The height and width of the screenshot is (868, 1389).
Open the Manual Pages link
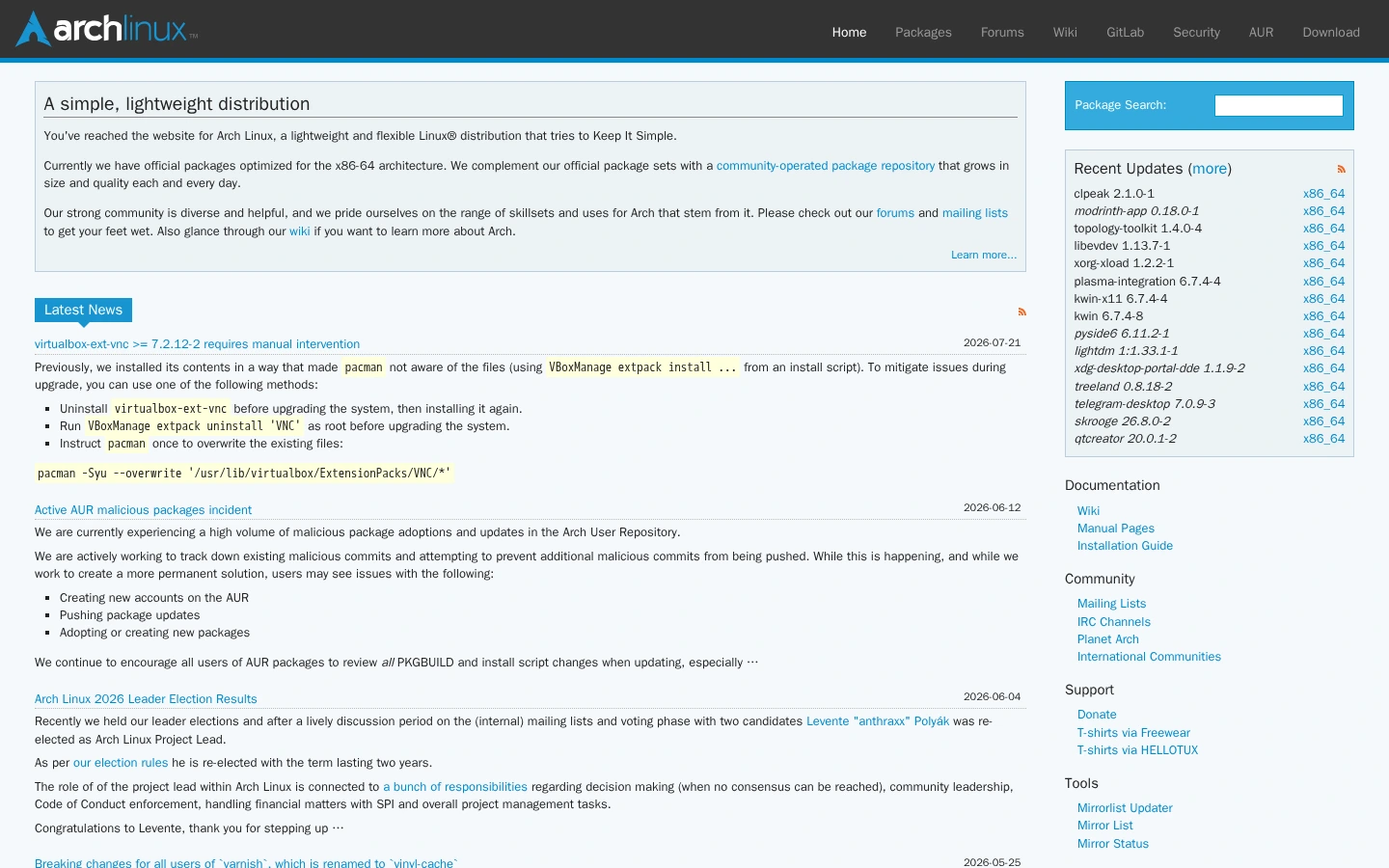coord(1116,529)
